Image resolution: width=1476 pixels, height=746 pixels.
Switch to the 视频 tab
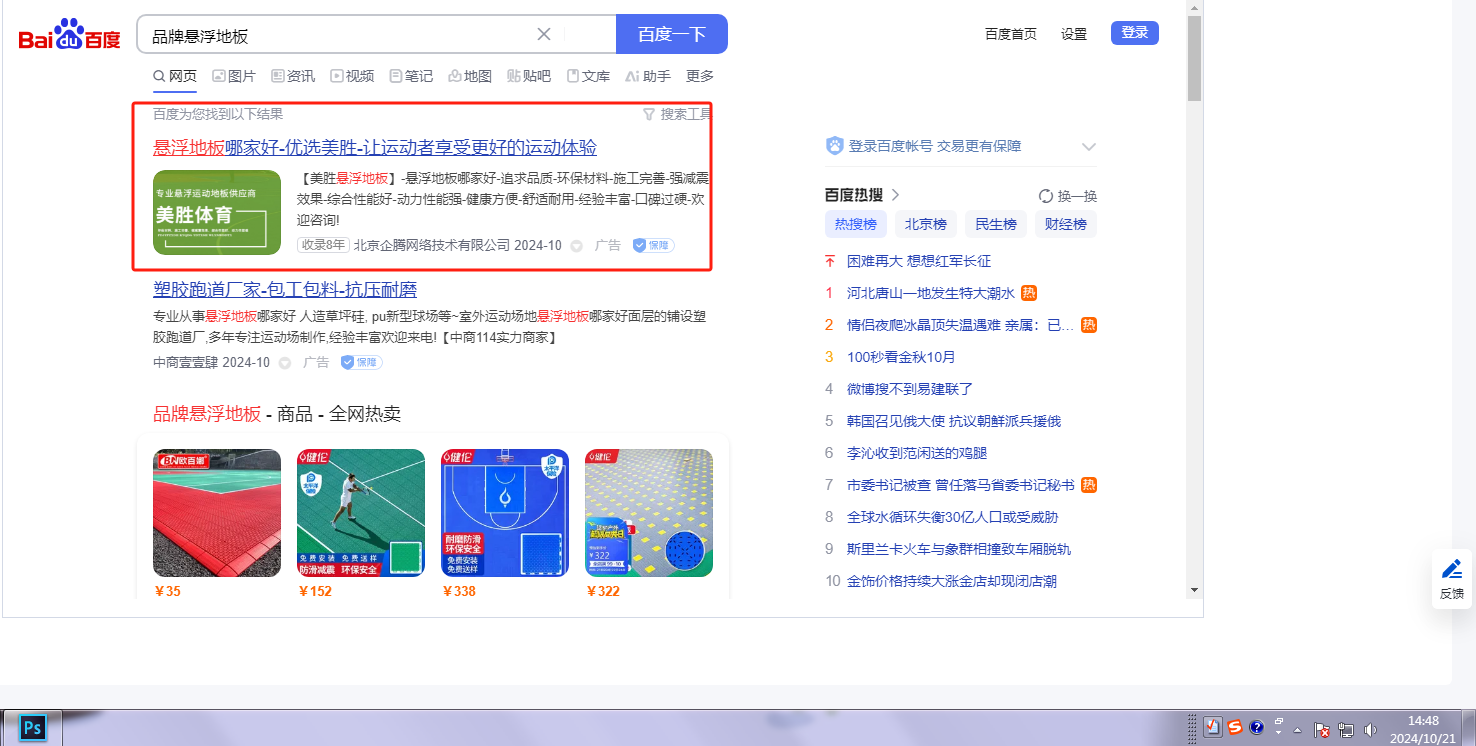coord(352,76)
